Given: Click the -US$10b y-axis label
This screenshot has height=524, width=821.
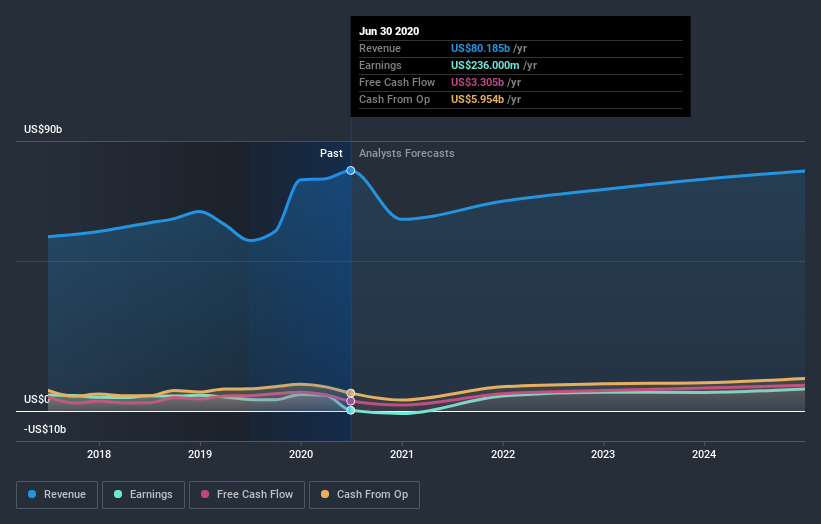Looking at the screenshot, I should coord(45,430).
